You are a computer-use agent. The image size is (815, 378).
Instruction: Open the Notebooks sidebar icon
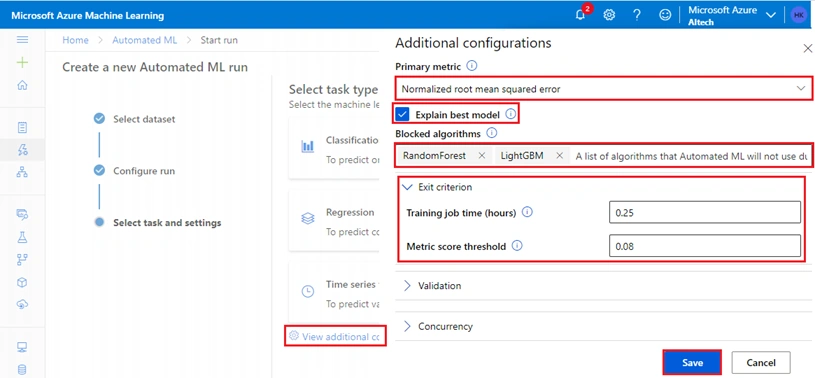22,127
